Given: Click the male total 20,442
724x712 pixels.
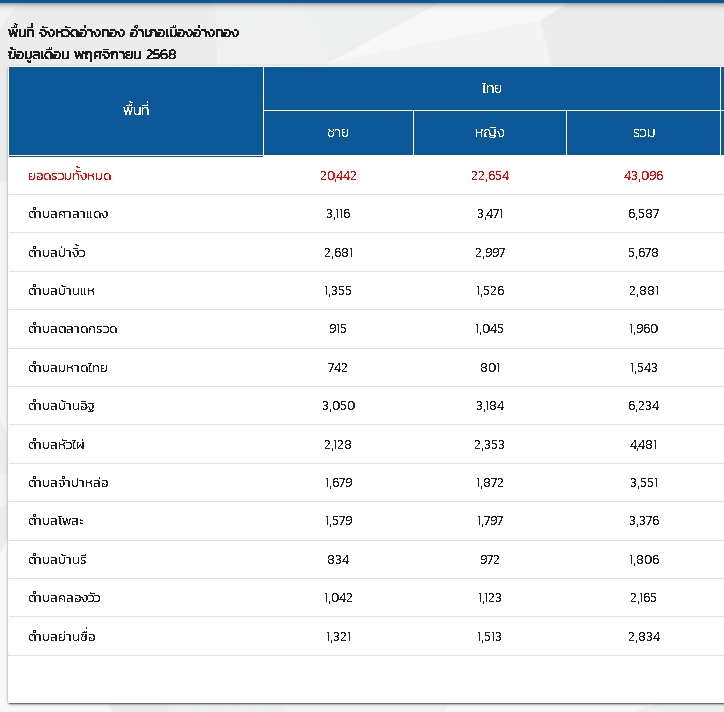Looking at the screenshot, I should 338,175.
